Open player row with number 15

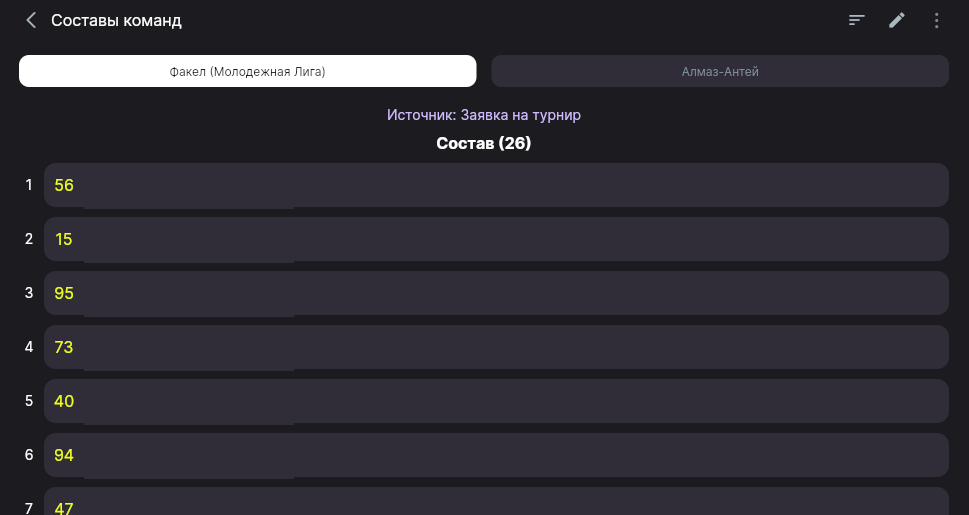point(496,239)
